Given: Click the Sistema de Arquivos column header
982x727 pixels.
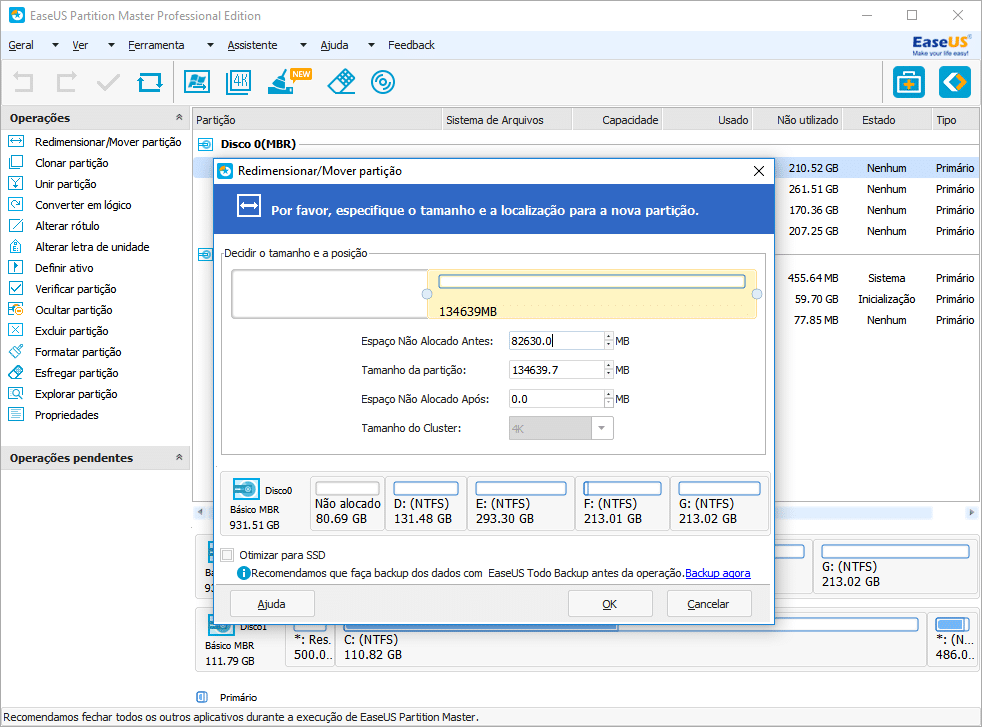Looking at the screenshot, I should [507, 120].
